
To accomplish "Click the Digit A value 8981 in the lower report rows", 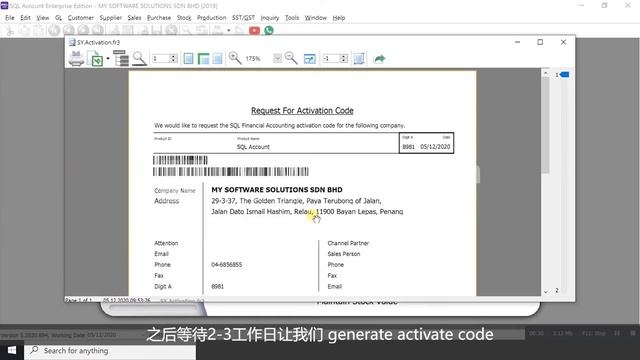I will (217, 287).
